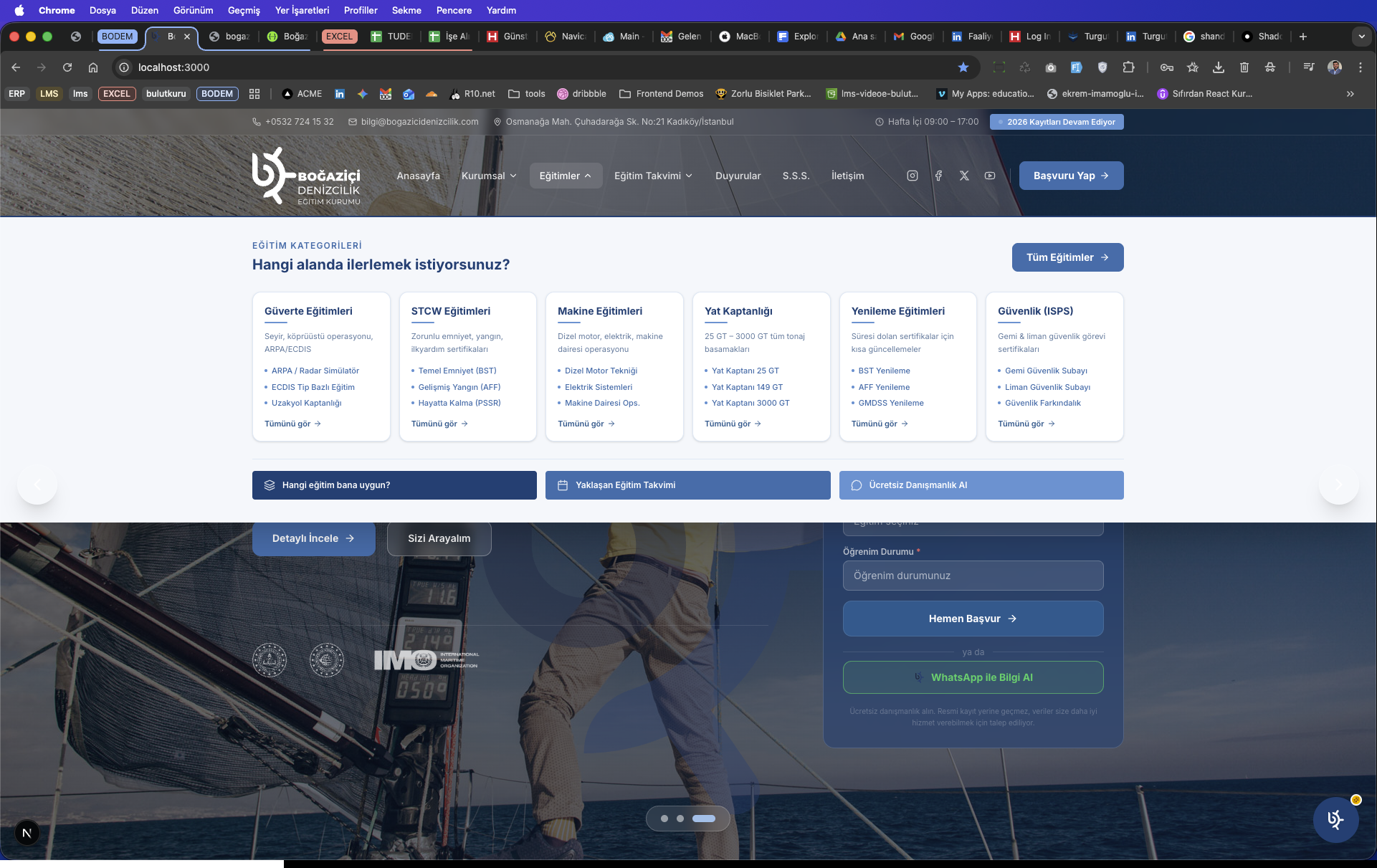The height and width of the screenshot is (868, 1377).
Task: Expand the Kurumsal dropdown menu
Action: (489, 176)
